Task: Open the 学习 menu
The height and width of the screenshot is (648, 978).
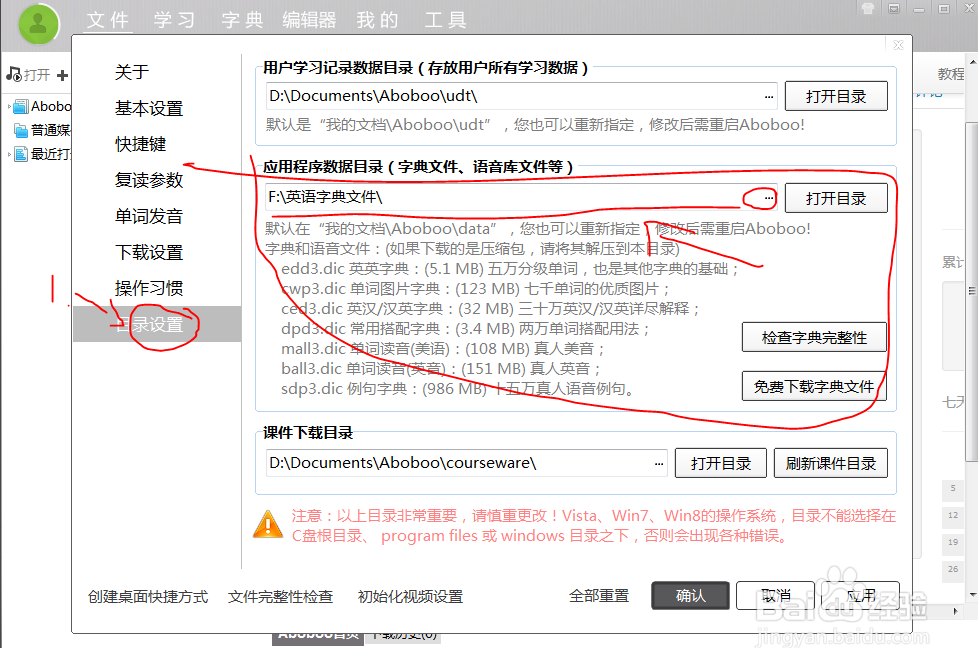Action: (x=175, y=20)
